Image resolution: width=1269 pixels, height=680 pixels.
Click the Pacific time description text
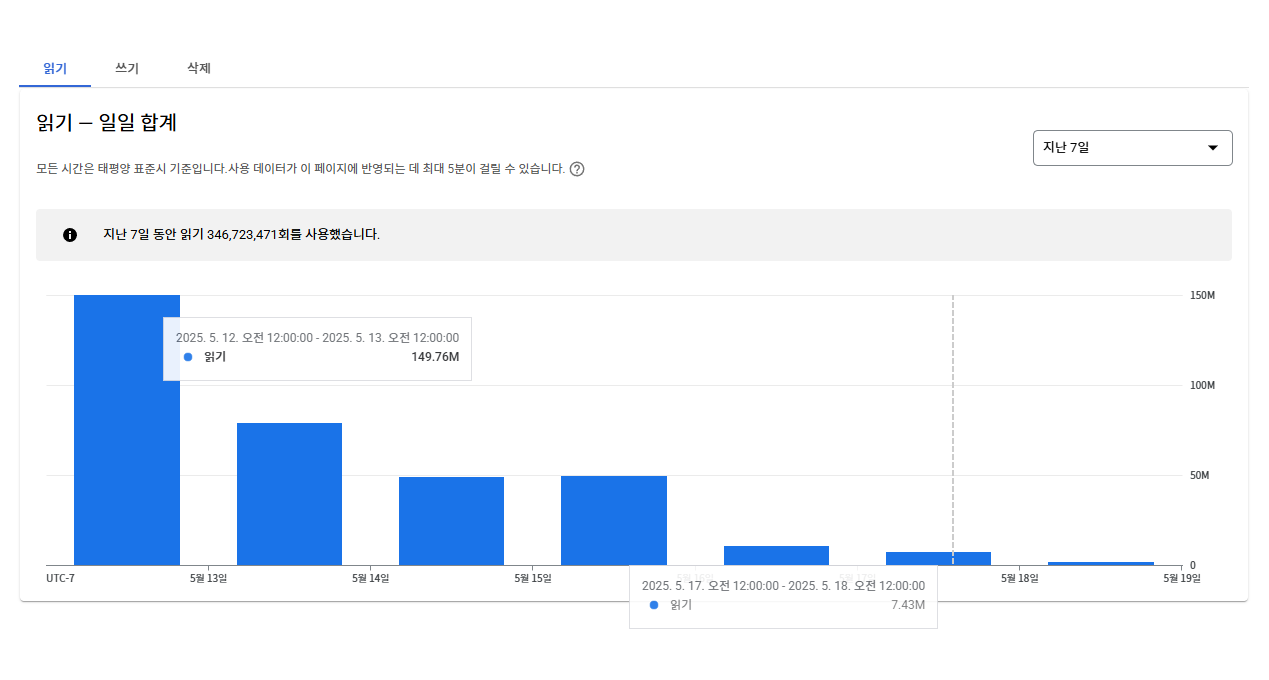coord(300,169)
